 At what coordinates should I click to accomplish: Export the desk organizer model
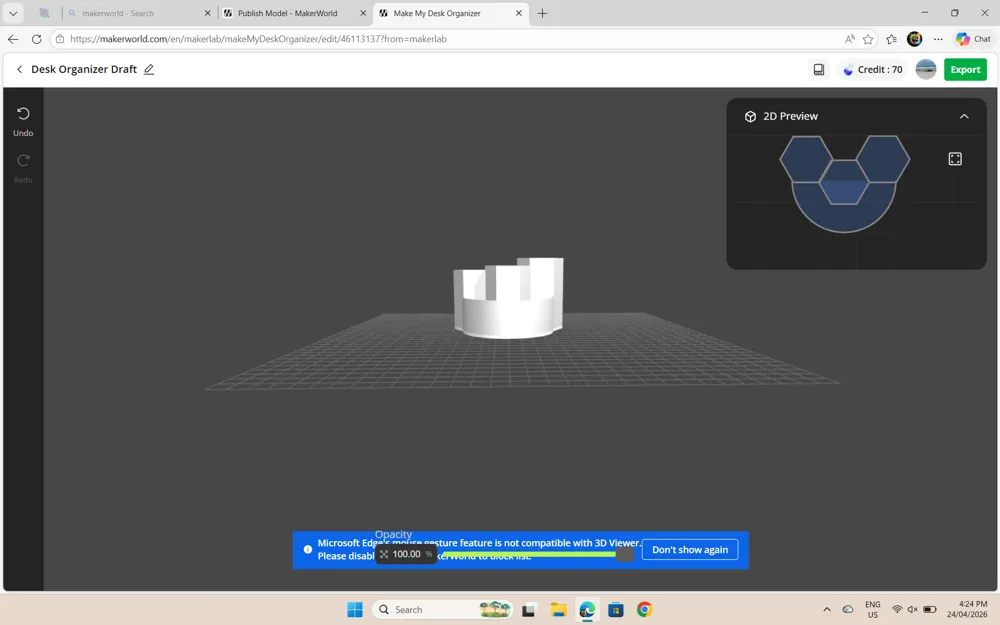[965, 70]
